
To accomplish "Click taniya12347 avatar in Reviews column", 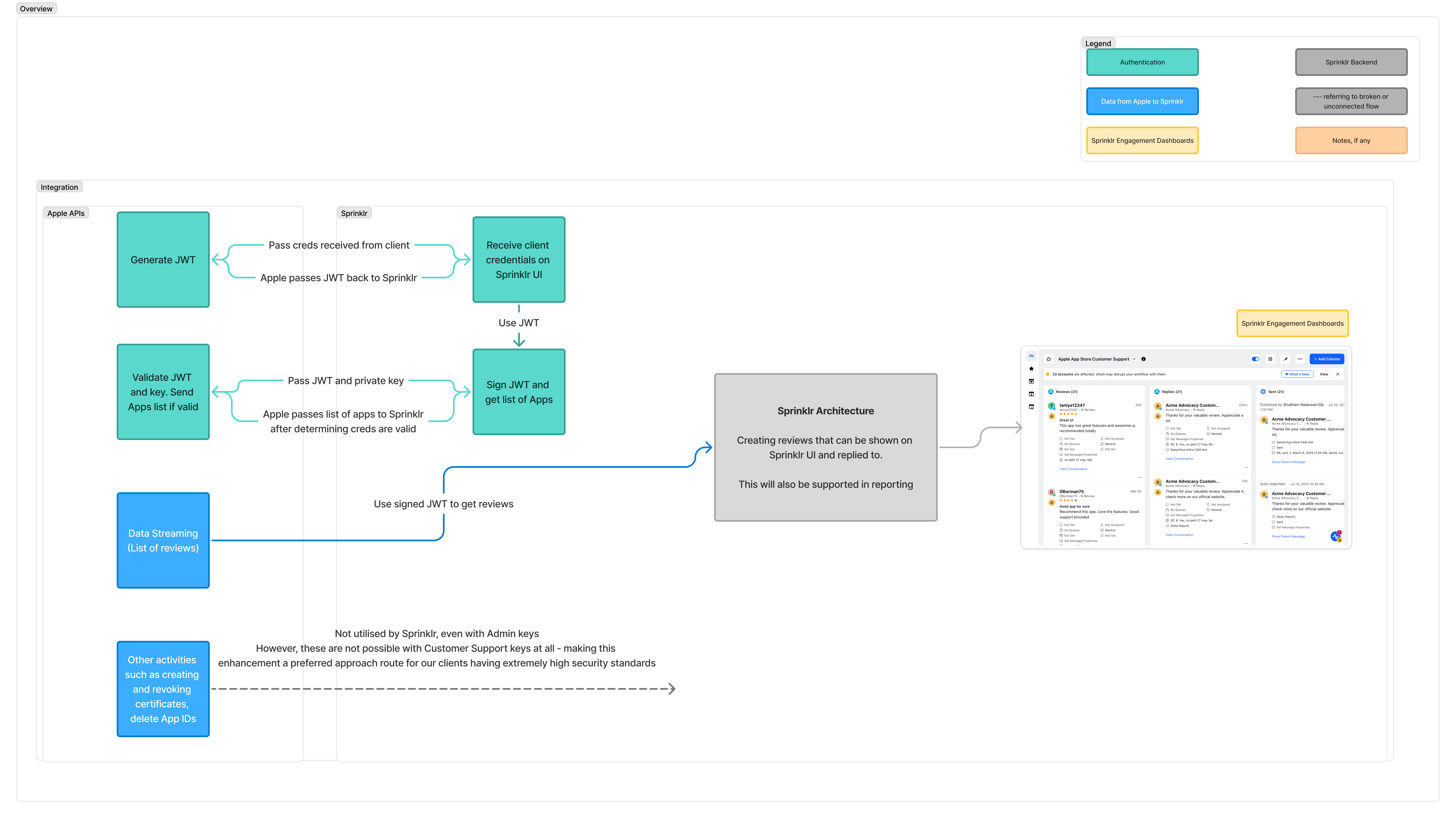I will pyautogui.click(x=1051, y=406).
